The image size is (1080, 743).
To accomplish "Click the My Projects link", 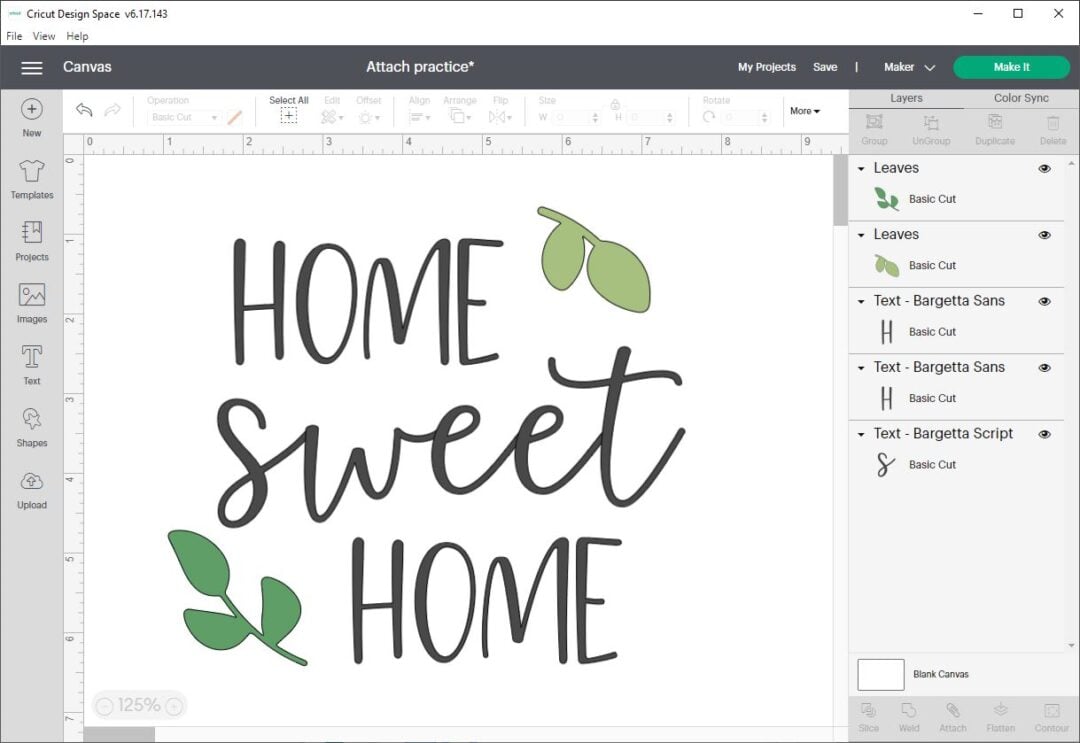I will click(x=767, y=67).
